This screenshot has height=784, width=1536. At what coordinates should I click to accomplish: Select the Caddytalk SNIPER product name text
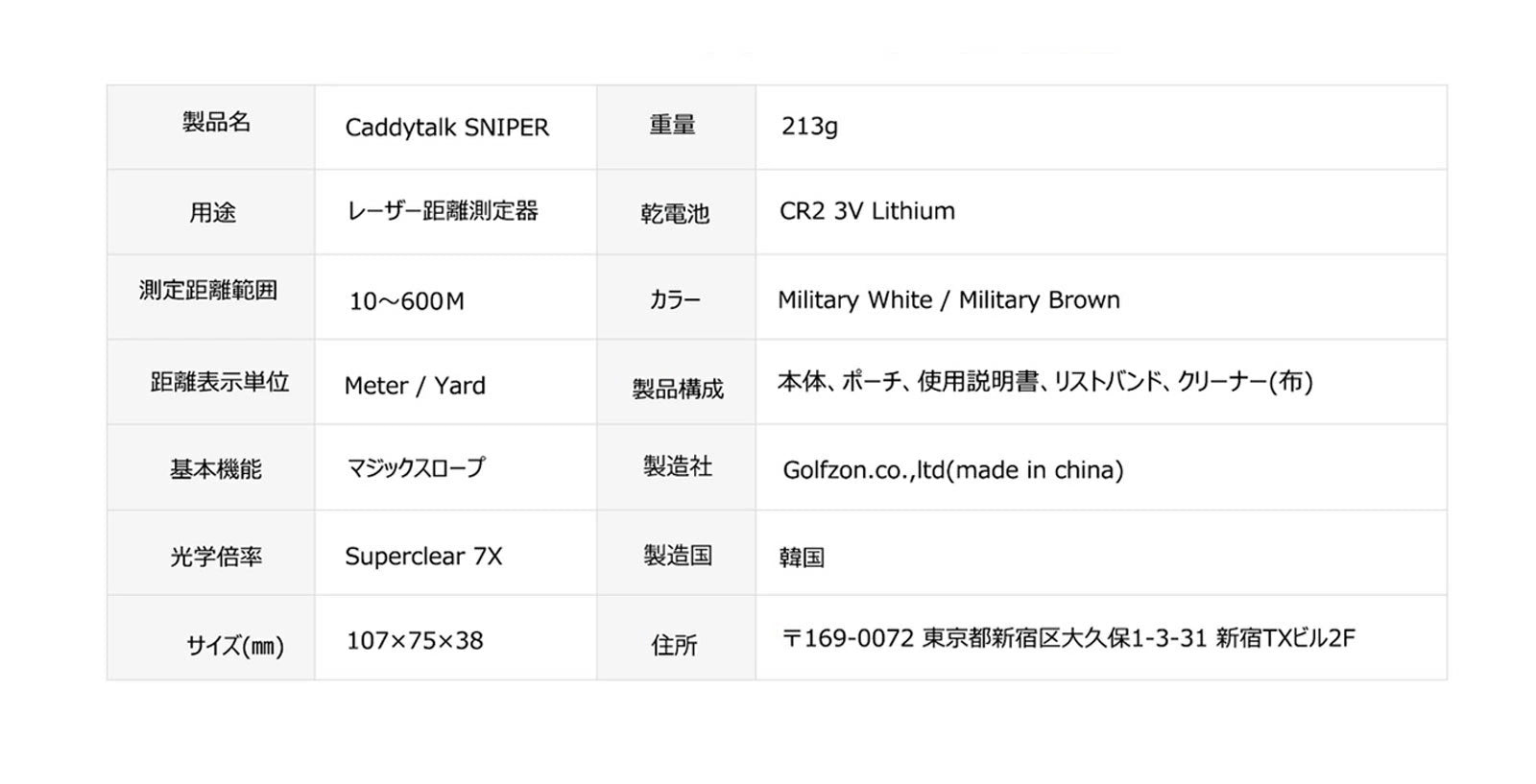446,128
